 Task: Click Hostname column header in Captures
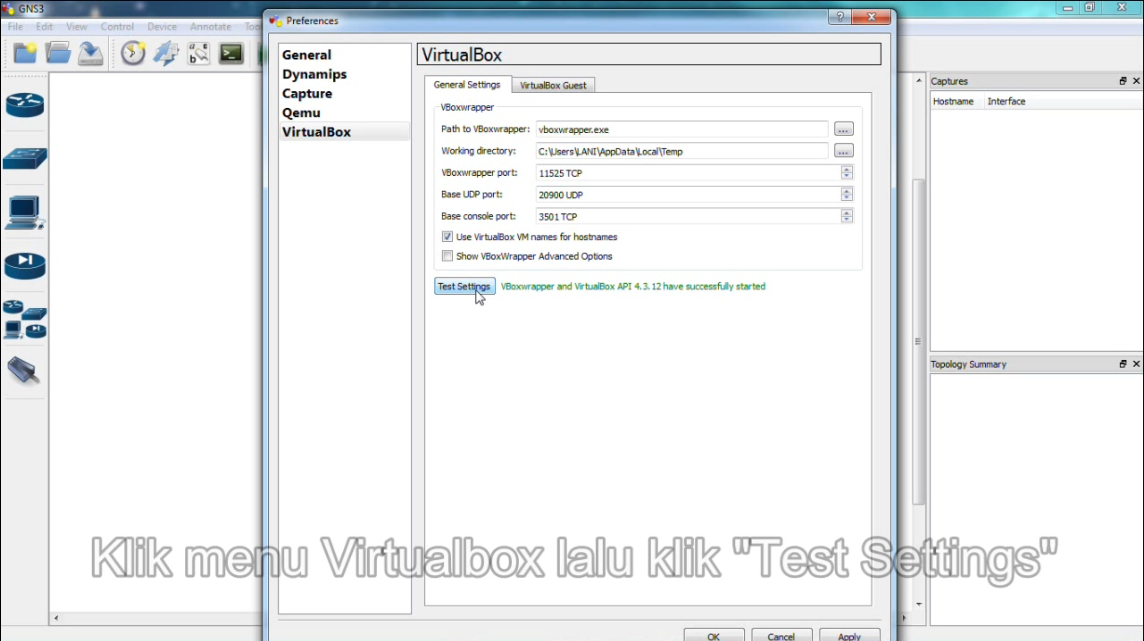point(953,101)
